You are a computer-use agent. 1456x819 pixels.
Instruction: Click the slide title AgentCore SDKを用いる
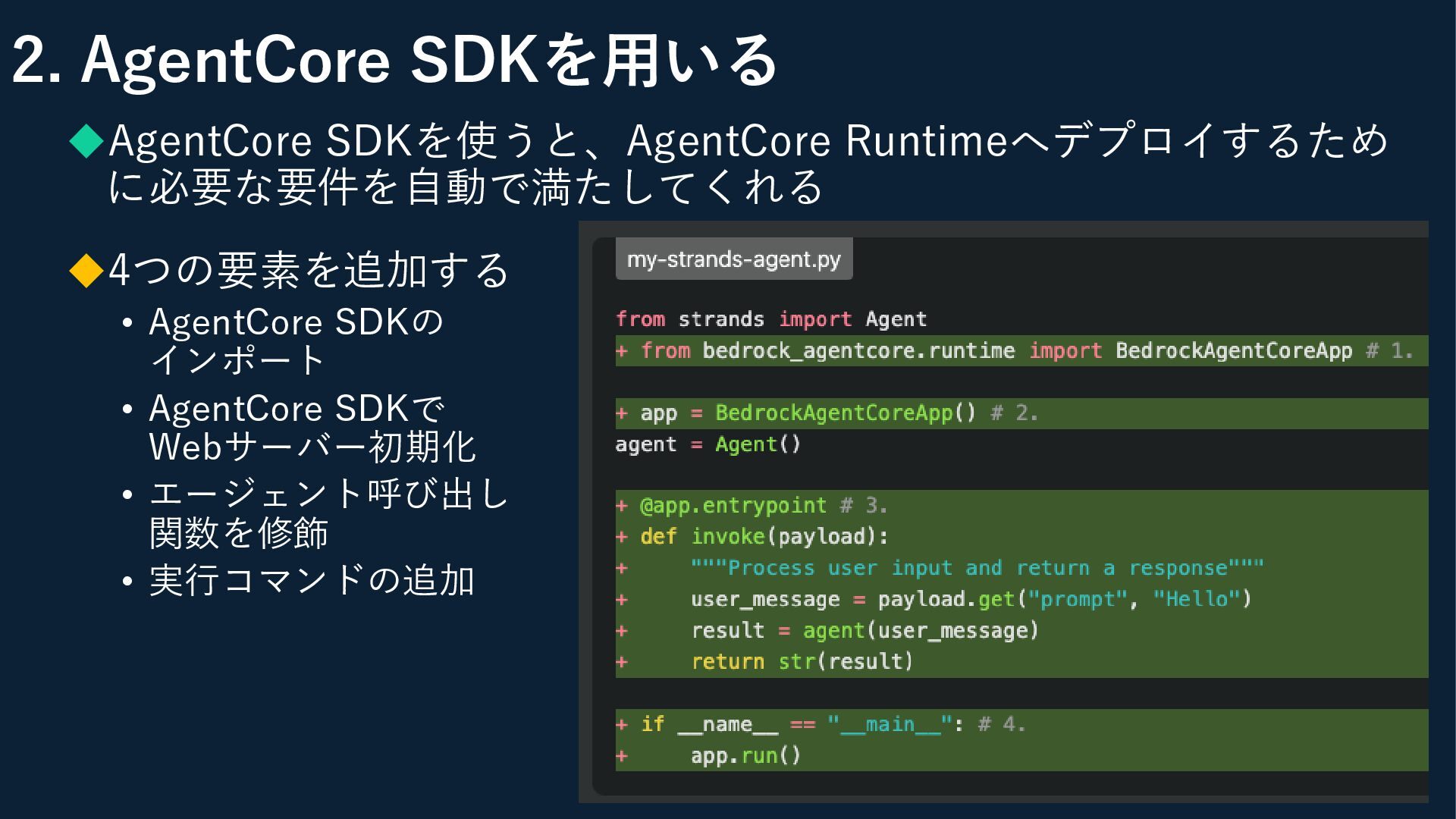coord(394,61)
